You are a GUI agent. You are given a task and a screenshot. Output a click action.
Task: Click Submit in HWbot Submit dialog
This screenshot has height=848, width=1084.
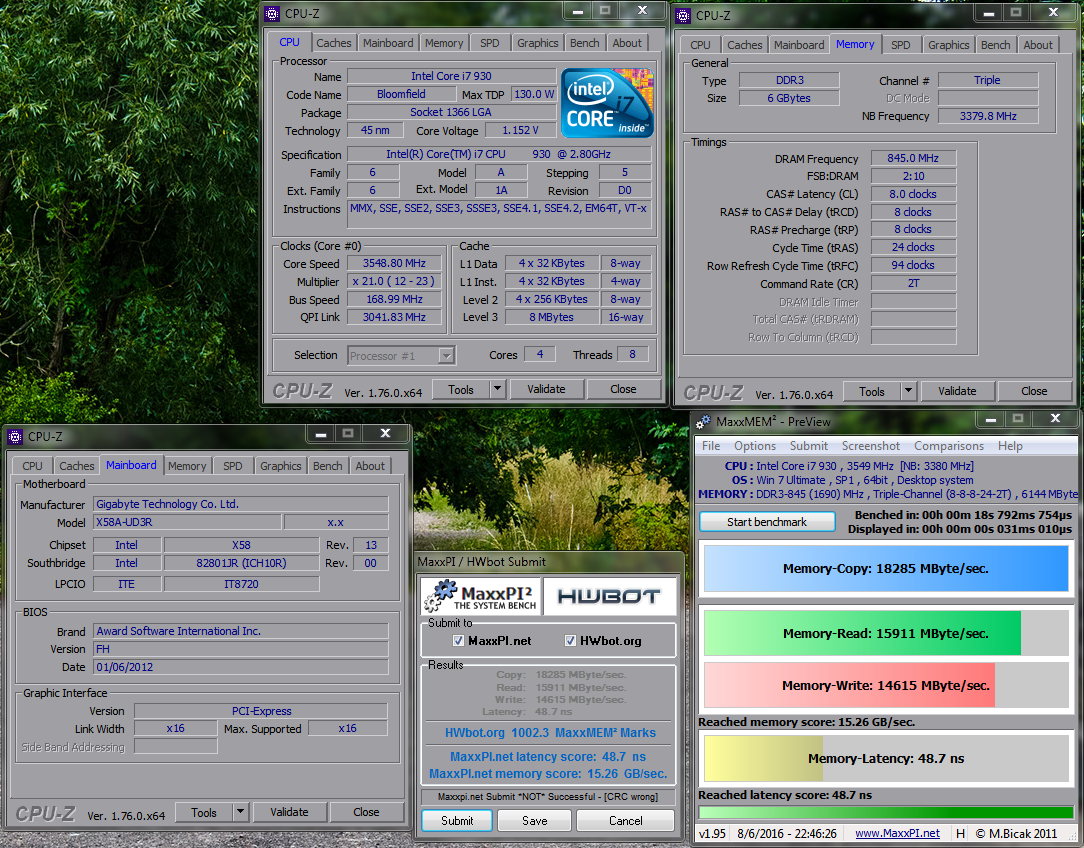click(x=457, y=820)
